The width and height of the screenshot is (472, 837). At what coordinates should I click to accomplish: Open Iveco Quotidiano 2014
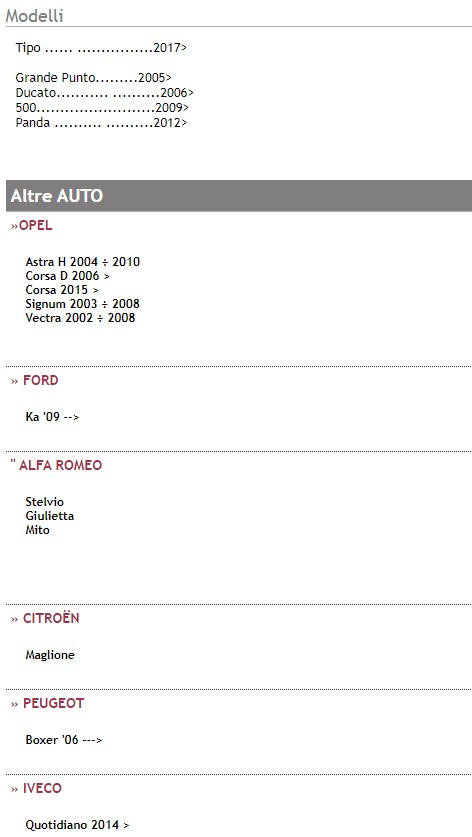coord(77,825)
